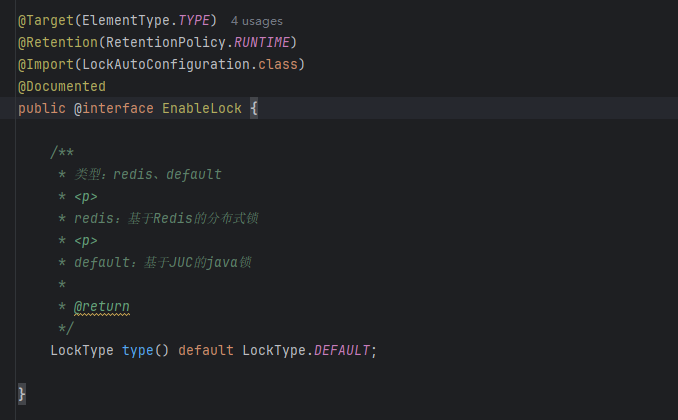Click the Javadoc closing '*/' marker
The width and height of the screenshot is (678, 420).
pos(66,329)
